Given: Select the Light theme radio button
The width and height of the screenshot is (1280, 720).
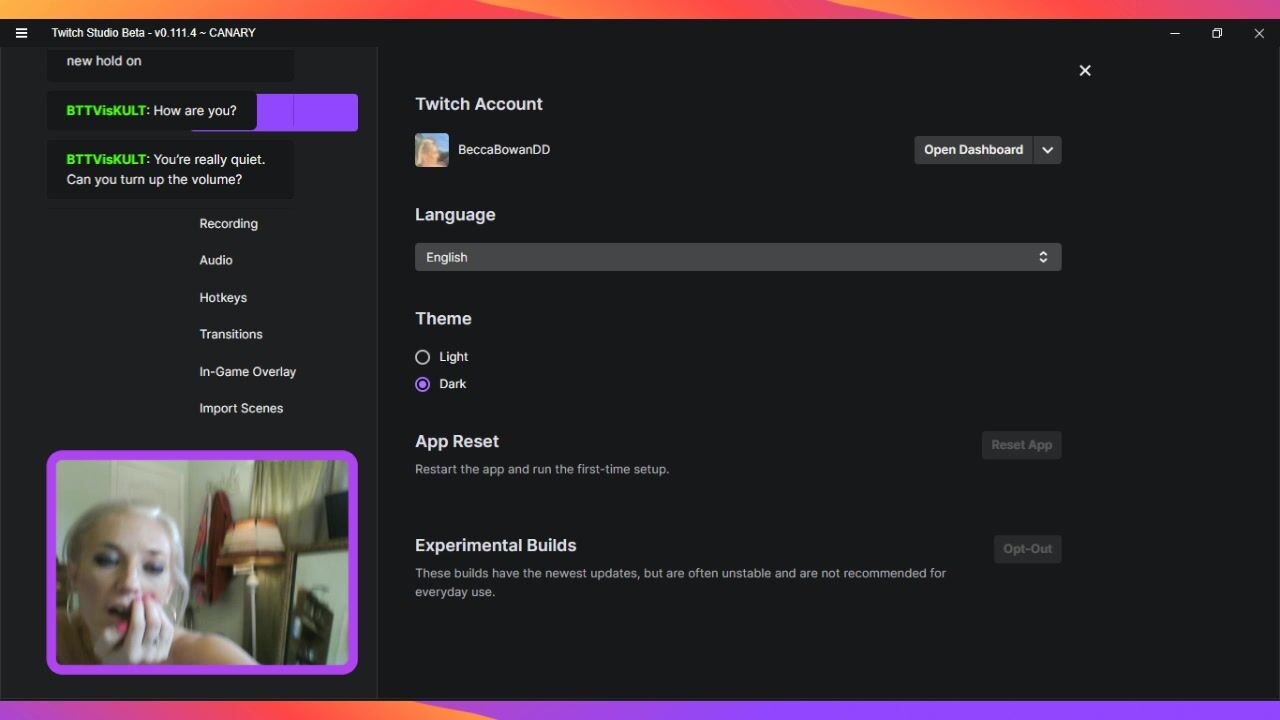Looking at the screenshot, I should [x=423, y=357].
